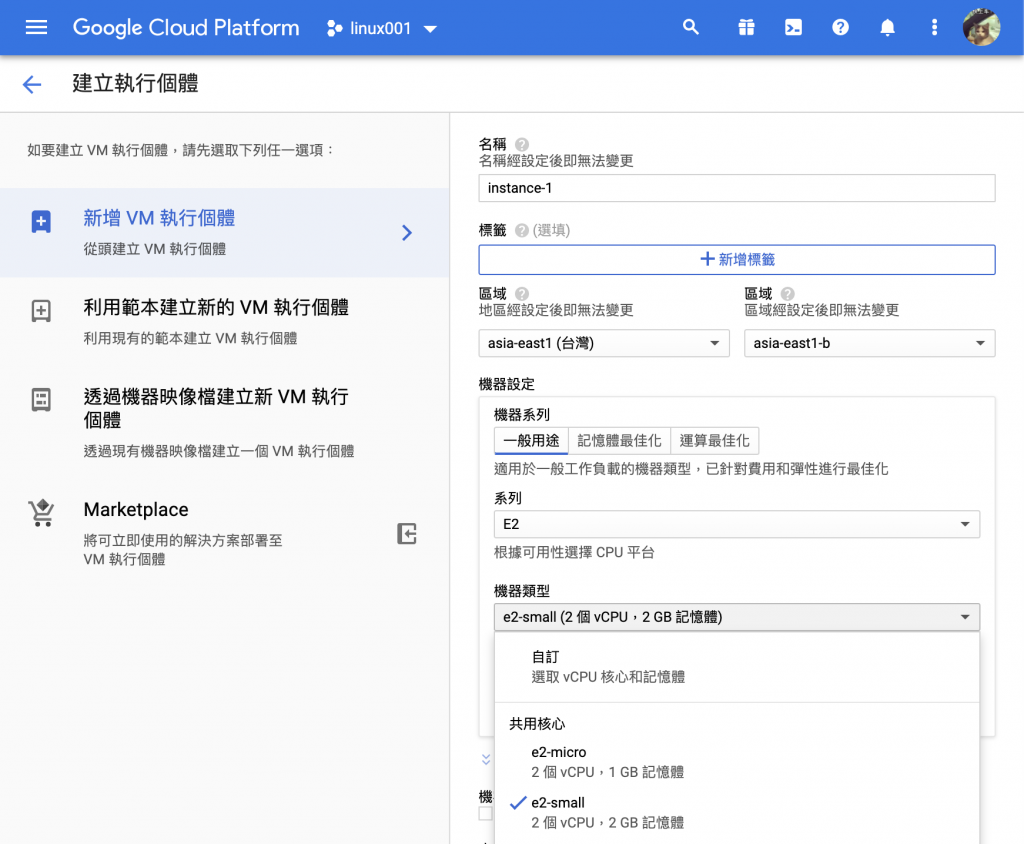This screenshot has height=844, width=1024.
Task: Click help icon next to region 區域
Action: [x=522, y=294]
